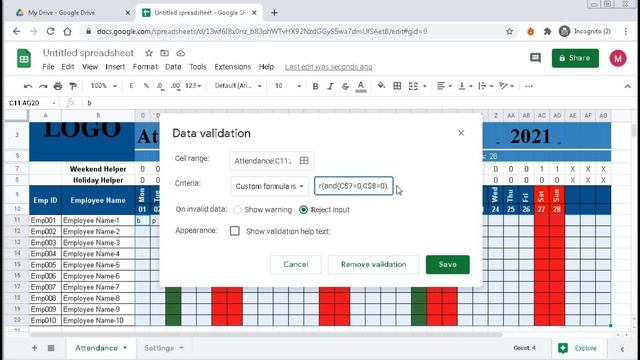Toggle strikethrough formatting

pos(345,86)
